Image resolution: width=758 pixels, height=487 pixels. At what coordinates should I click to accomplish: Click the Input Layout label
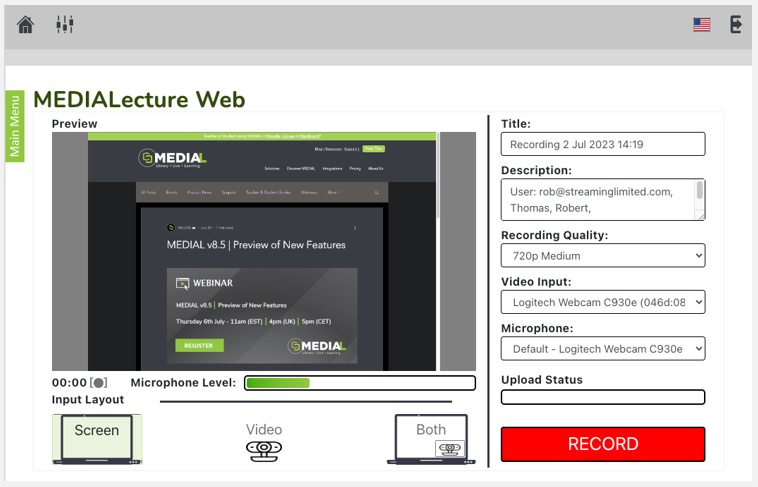click(88, 400)
